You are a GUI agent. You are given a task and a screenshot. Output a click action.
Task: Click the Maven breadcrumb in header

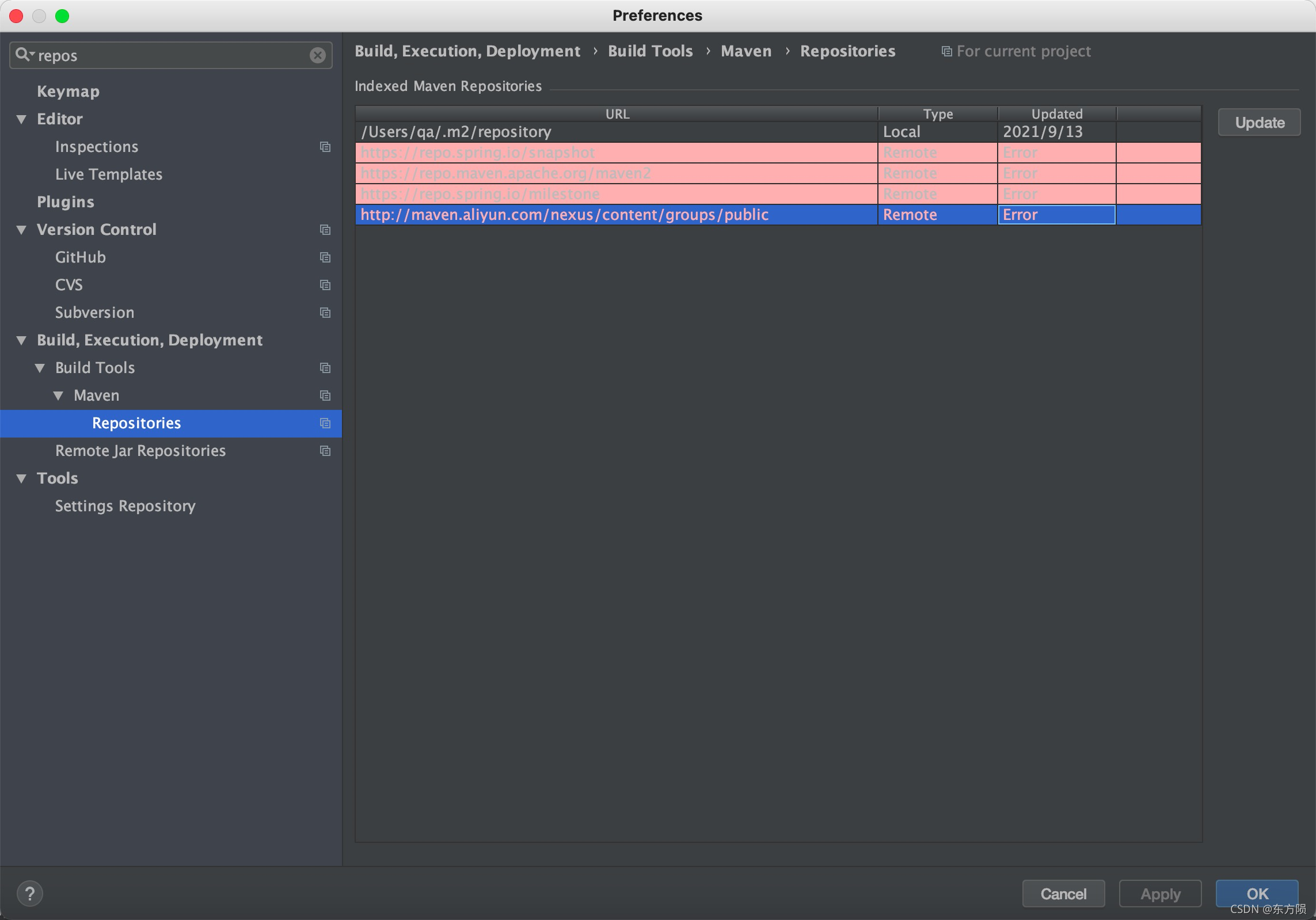tap(746, 51)
